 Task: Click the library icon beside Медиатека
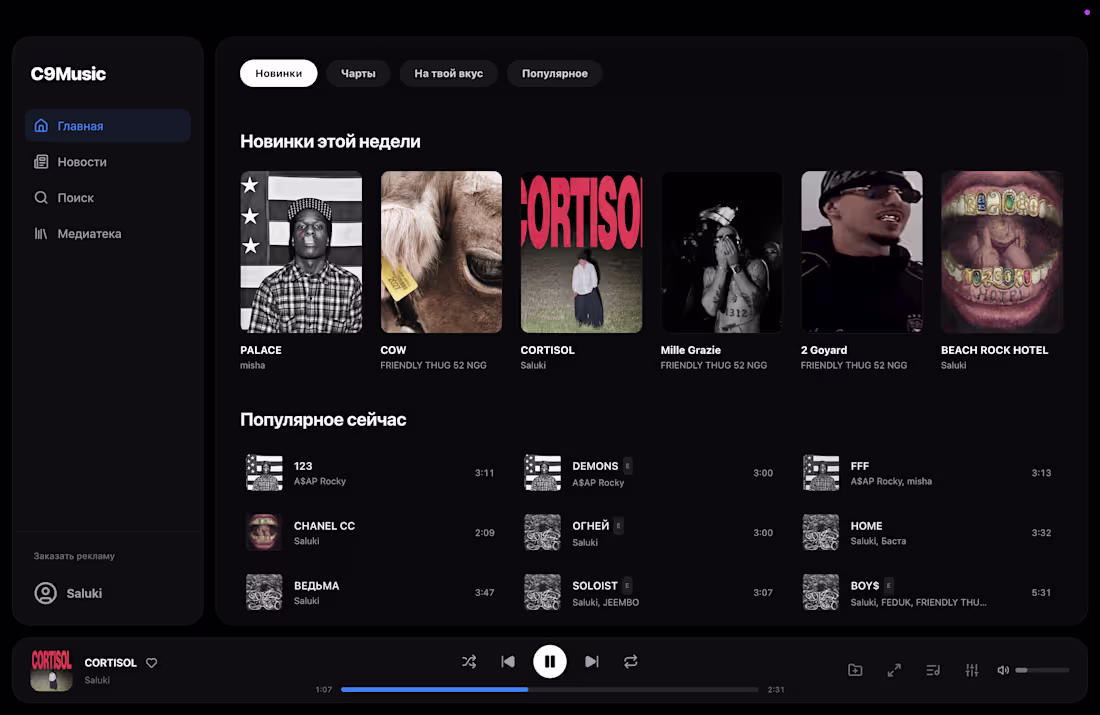(x=41, y=233)
